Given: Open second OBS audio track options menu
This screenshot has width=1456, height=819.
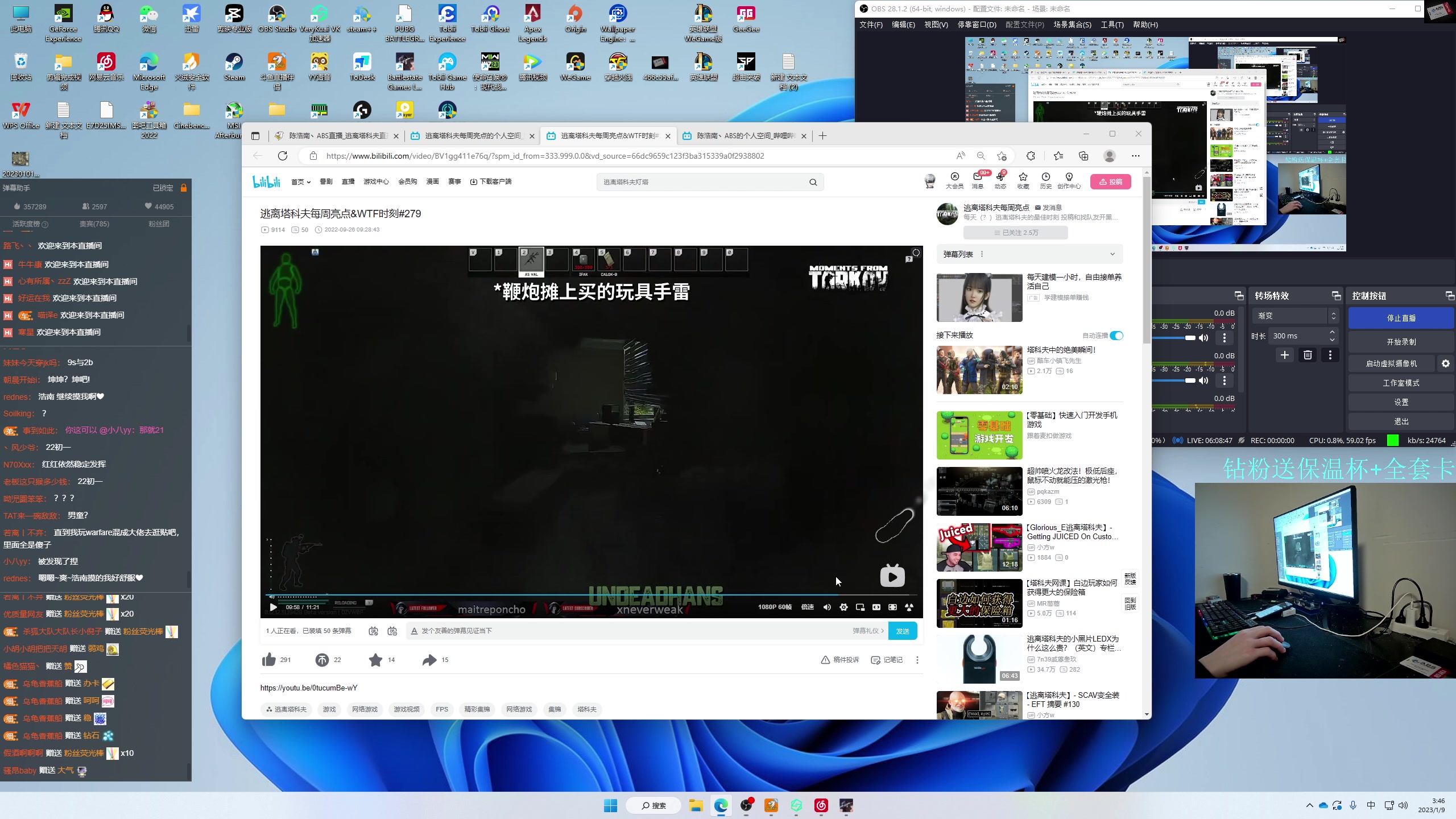Looking at the screenshot, I should 1225,380.
